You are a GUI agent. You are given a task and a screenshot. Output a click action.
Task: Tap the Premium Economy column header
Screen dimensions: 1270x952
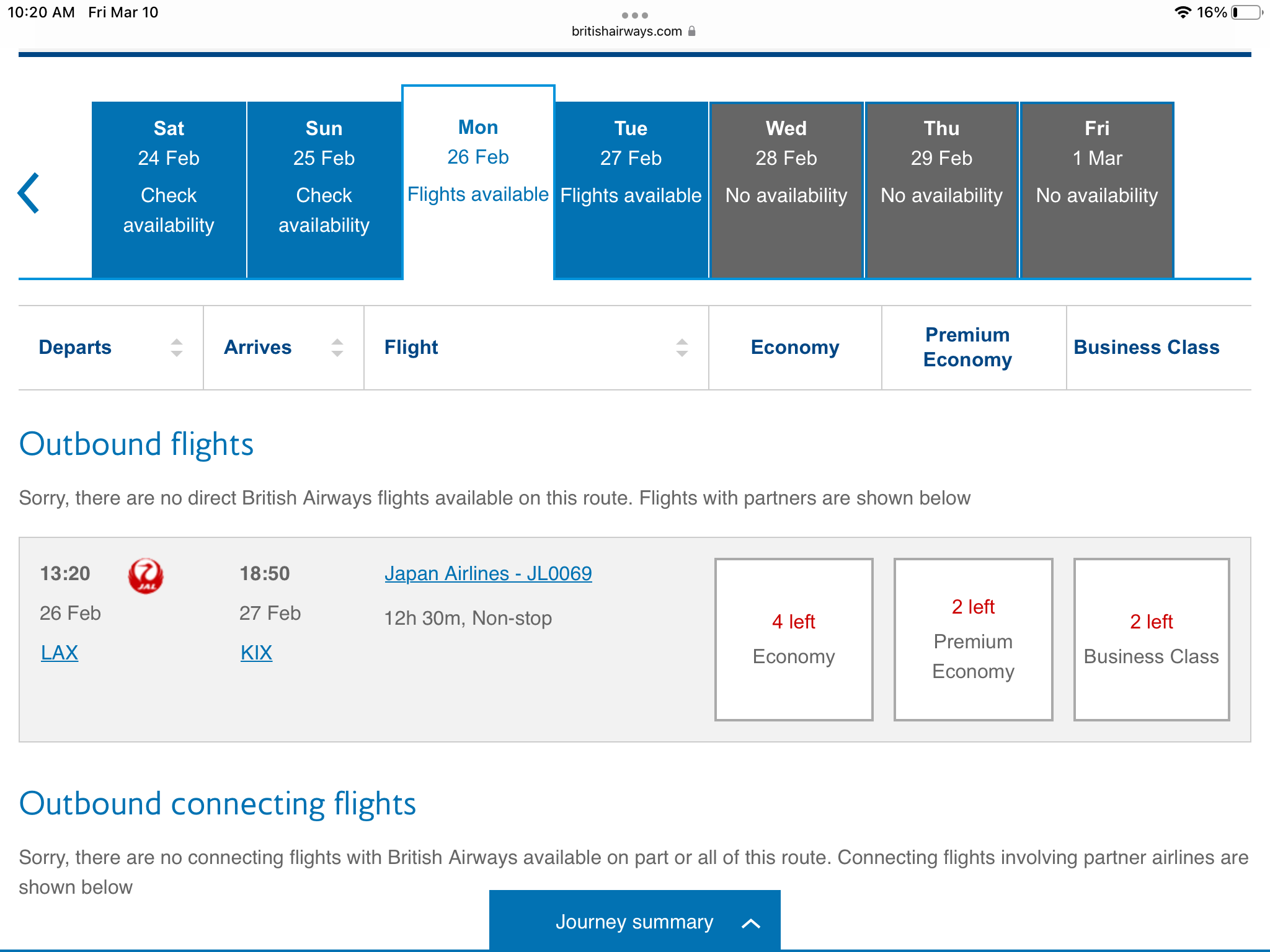(x=967, y=347)
